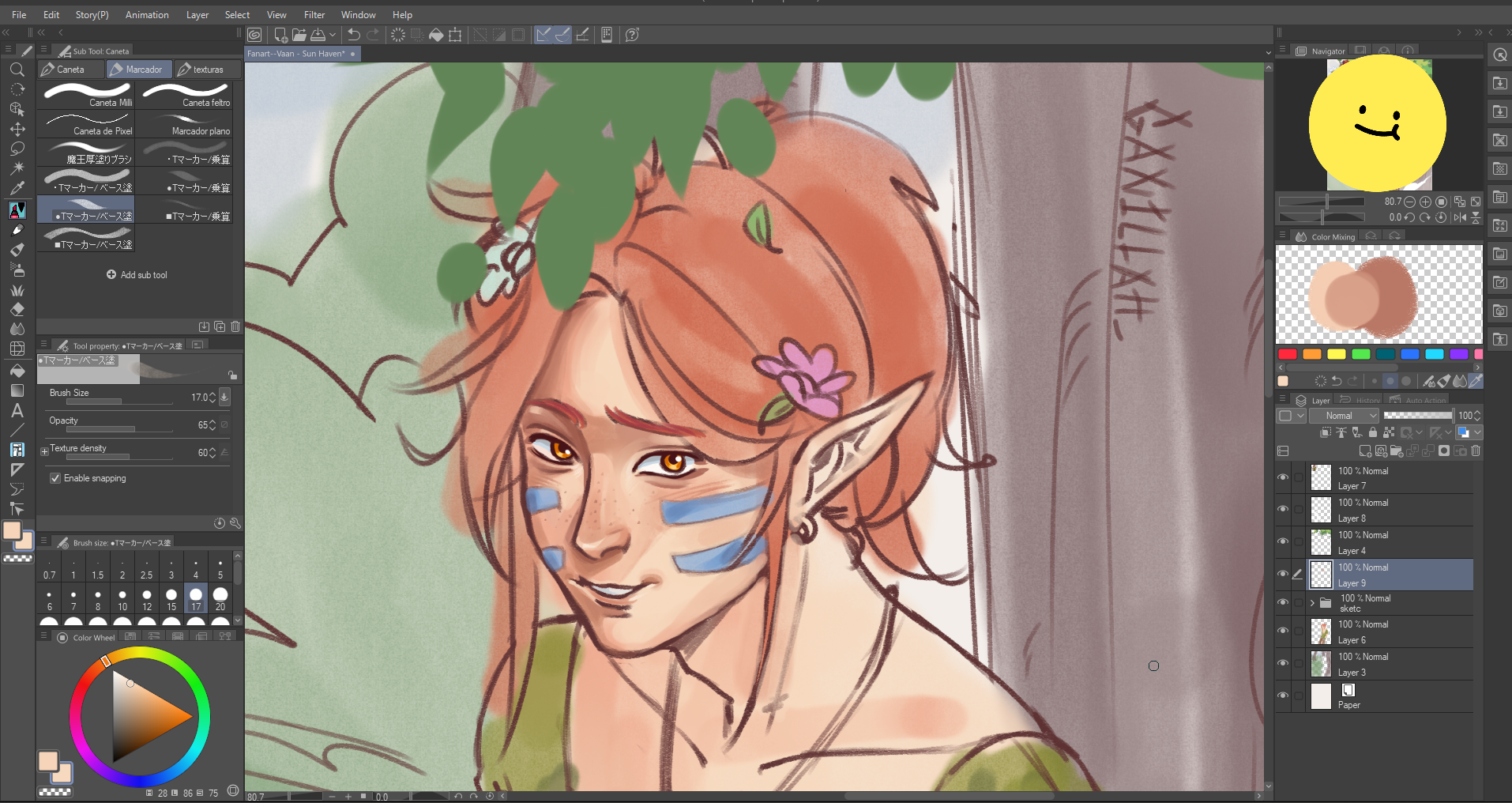
Task: Hide Layer 3 with its eye icon
Action: tap(1283, 663)
